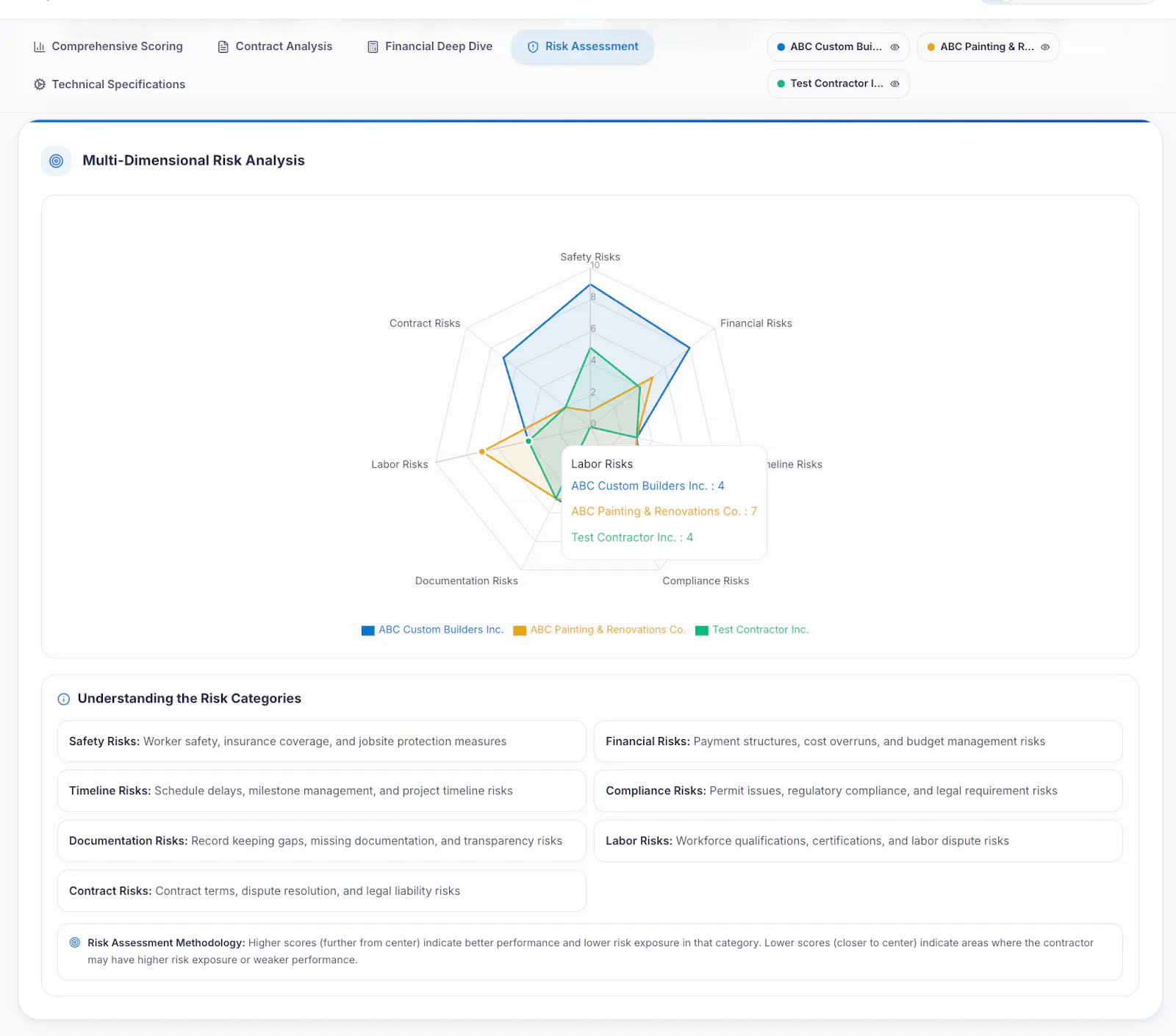Click the shield icon beside Risk Assessment
The height and width of the screenshot is (1036, 1176).
pos(533,47)
